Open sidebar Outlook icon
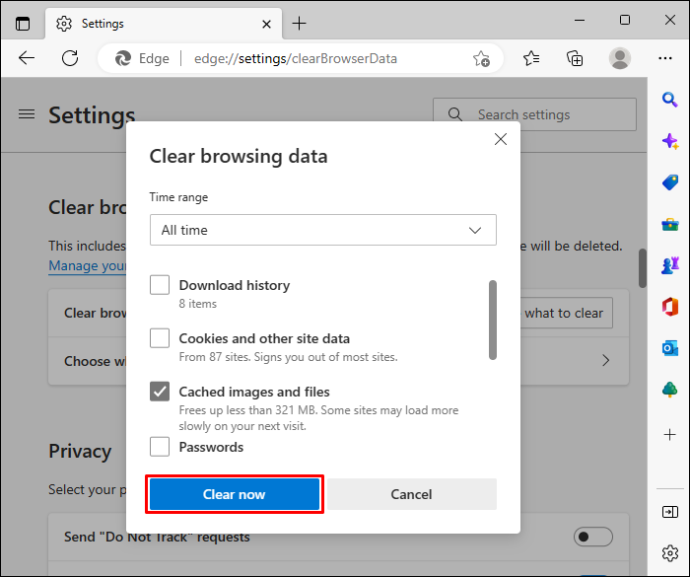This screenshot has width=690, height=577. point(670,348)
